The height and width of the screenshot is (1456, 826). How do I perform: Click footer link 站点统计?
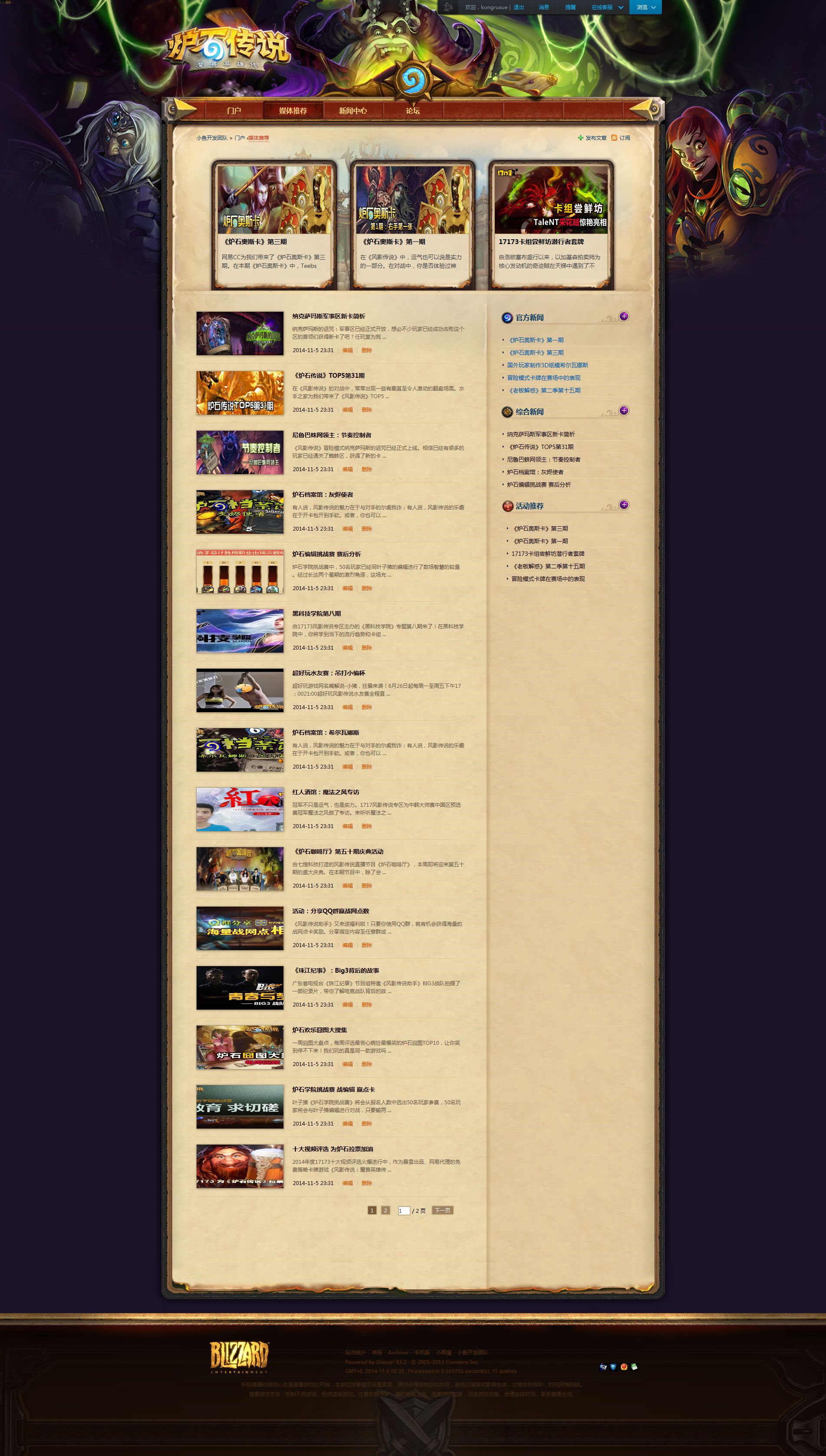355,1352
